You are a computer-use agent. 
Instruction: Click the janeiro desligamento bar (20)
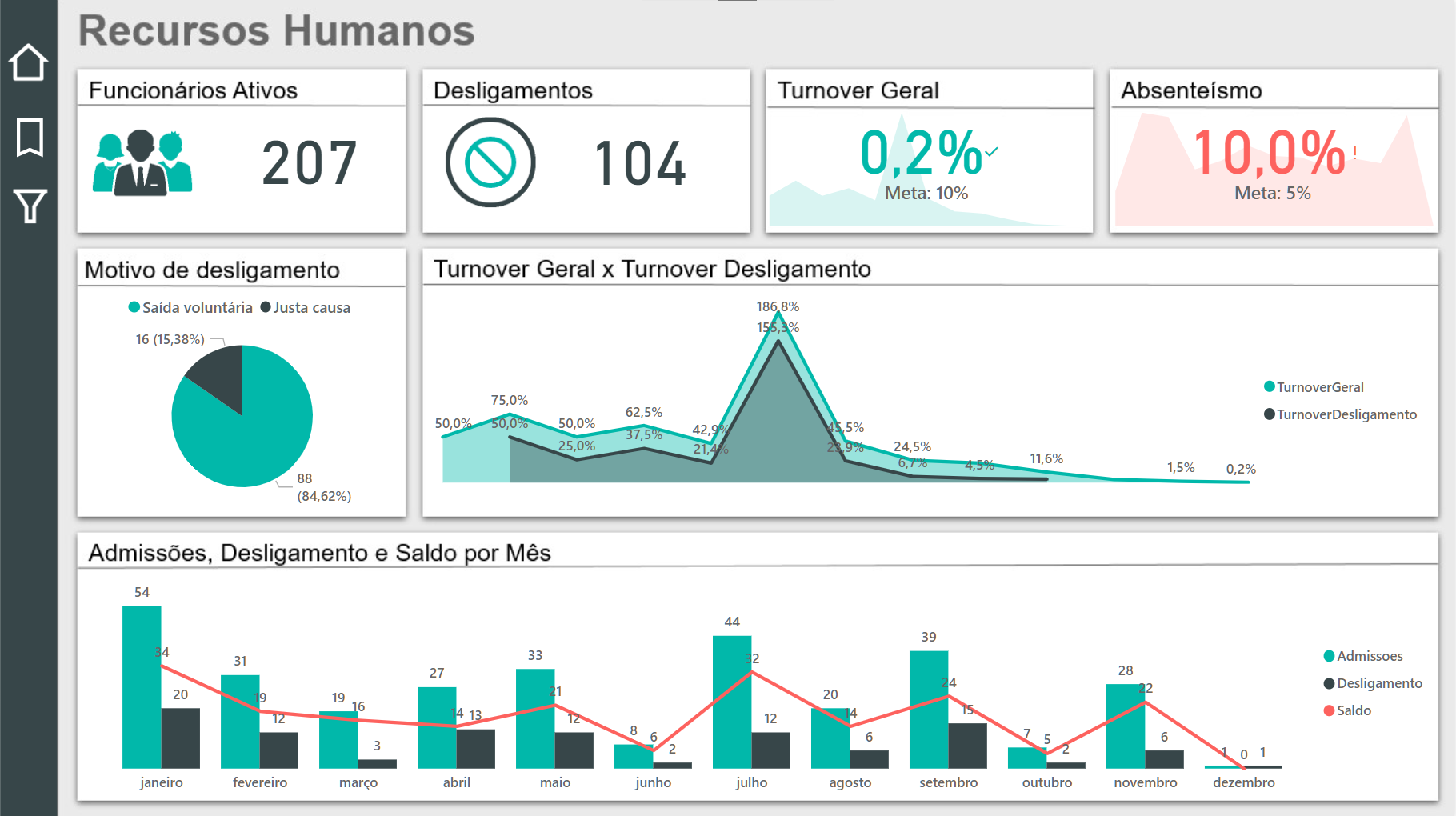(181, 738)
